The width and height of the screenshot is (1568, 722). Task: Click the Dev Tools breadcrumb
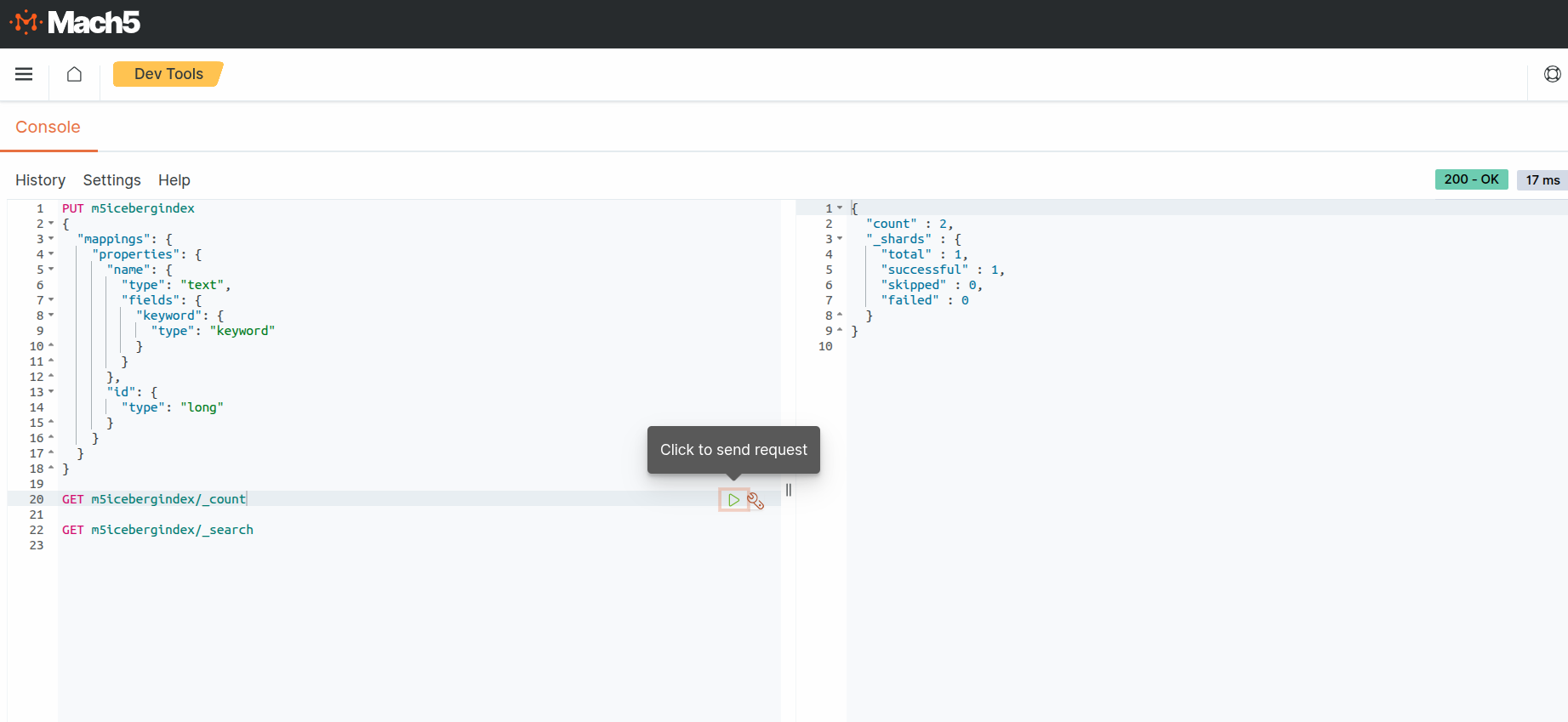[x=168, y=74]
